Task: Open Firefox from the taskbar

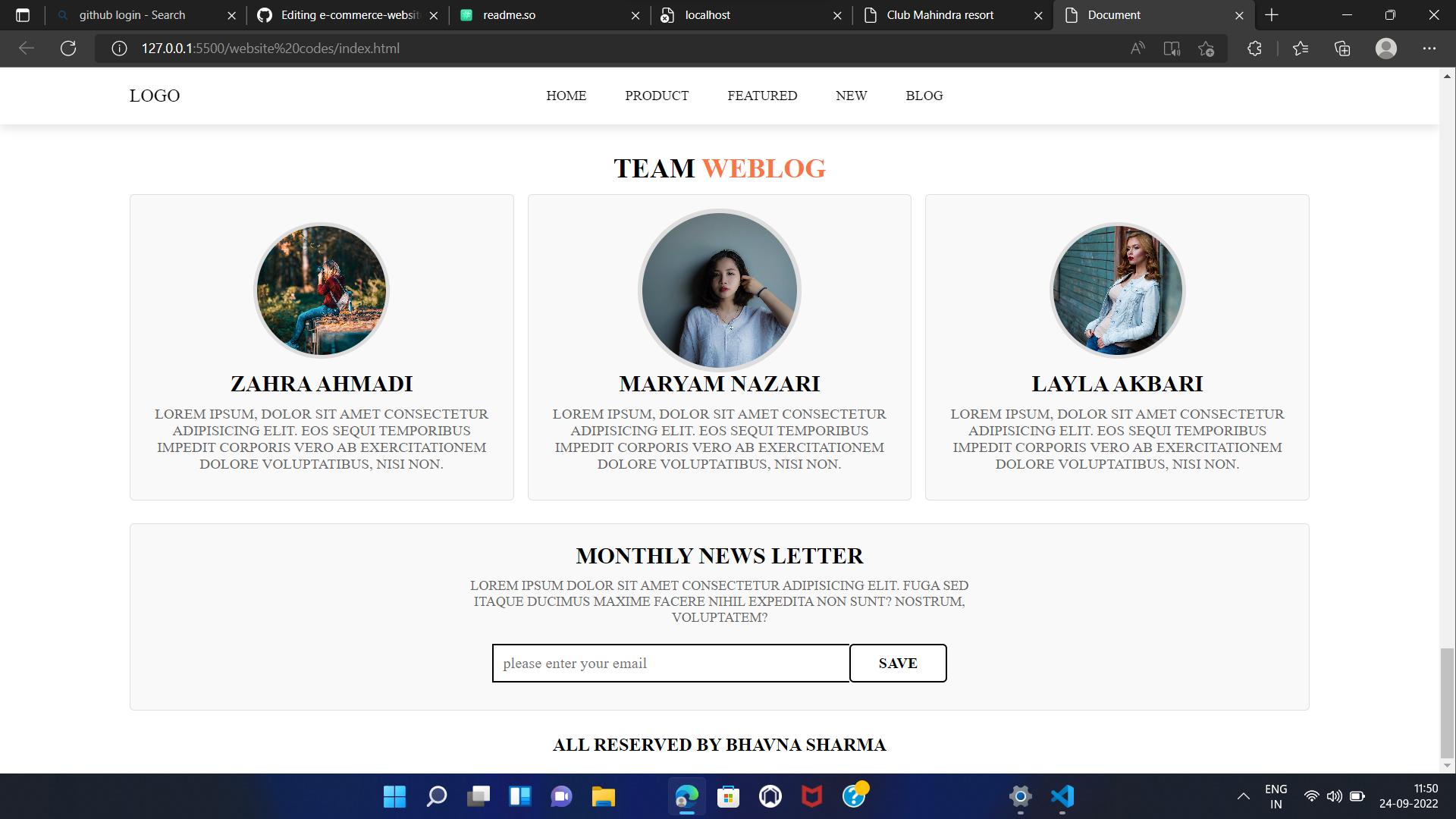Action: coord(811,797)
